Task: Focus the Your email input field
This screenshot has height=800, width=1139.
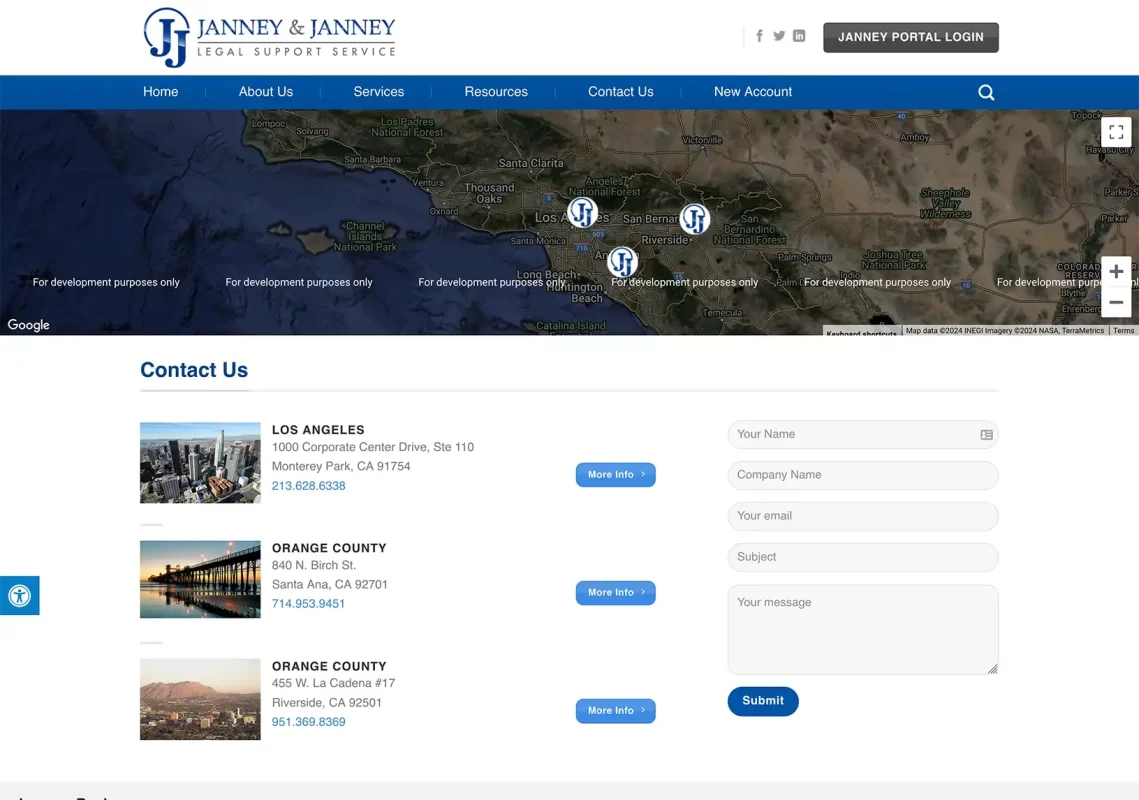Action: (863, 516)
